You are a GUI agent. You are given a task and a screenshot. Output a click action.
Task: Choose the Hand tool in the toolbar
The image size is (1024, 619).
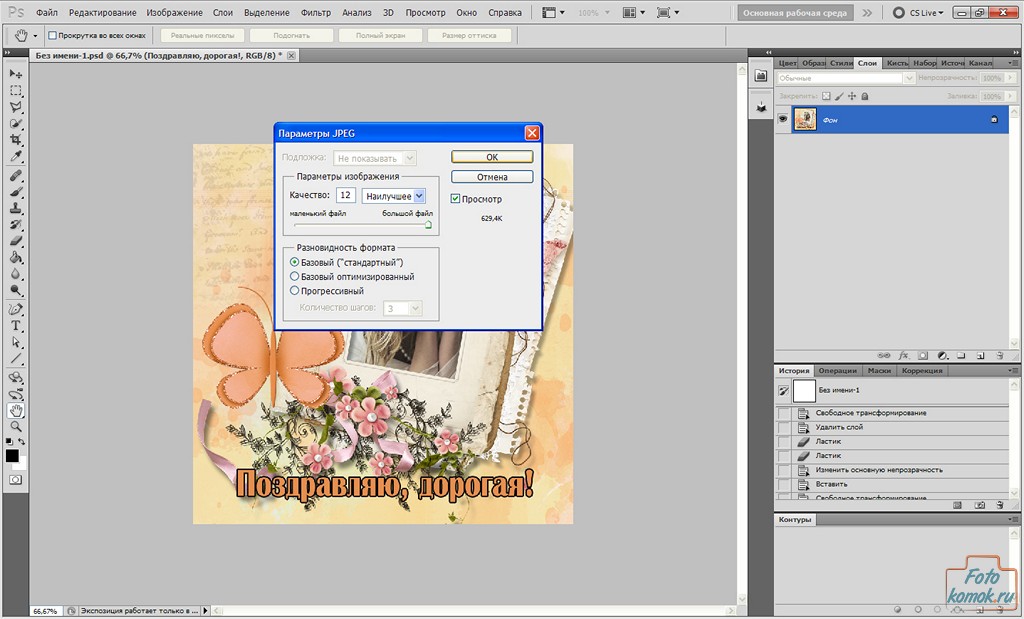point(16,410)
